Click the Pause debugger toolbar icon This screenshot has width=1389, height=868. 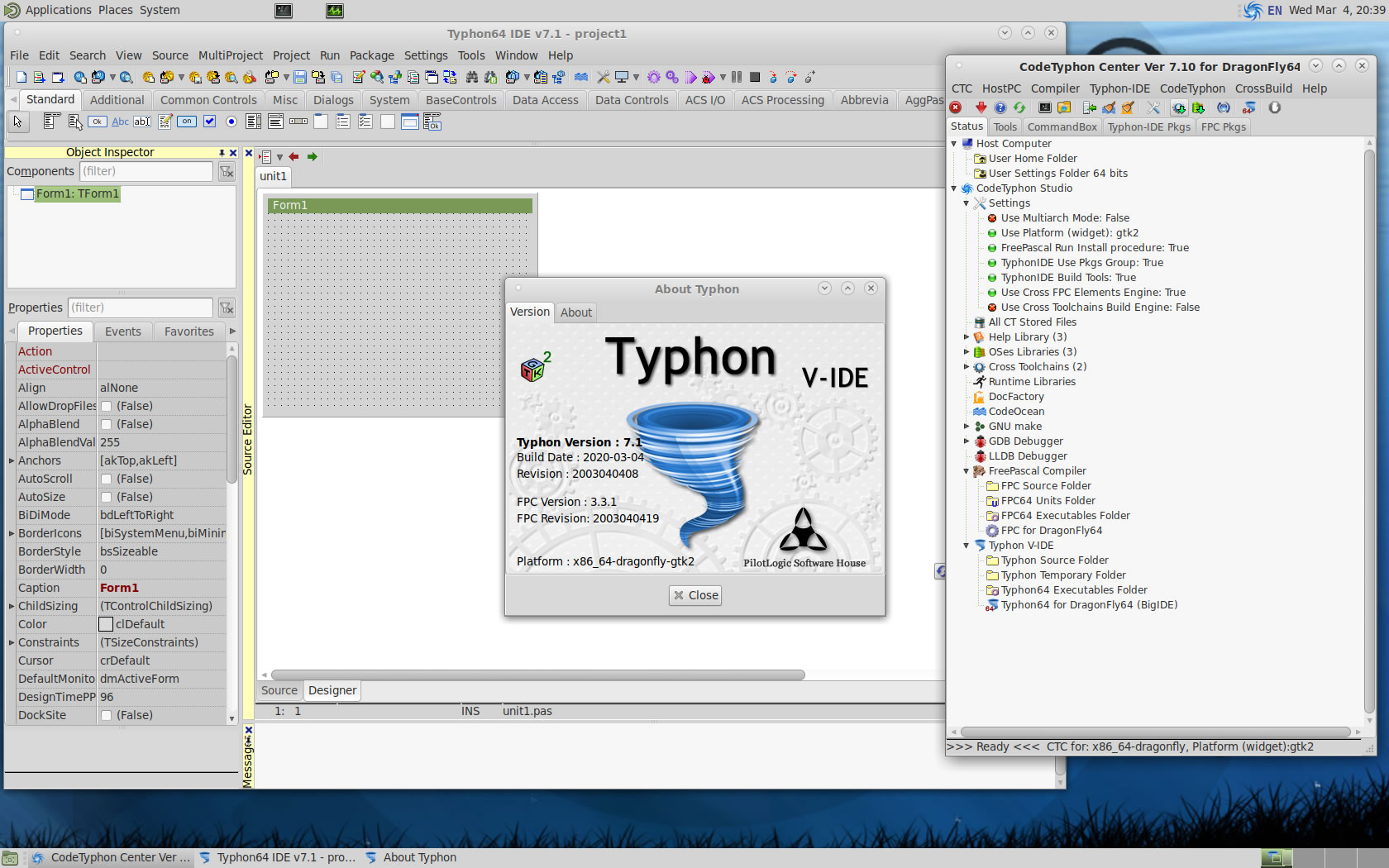click(x=736, y=77)
